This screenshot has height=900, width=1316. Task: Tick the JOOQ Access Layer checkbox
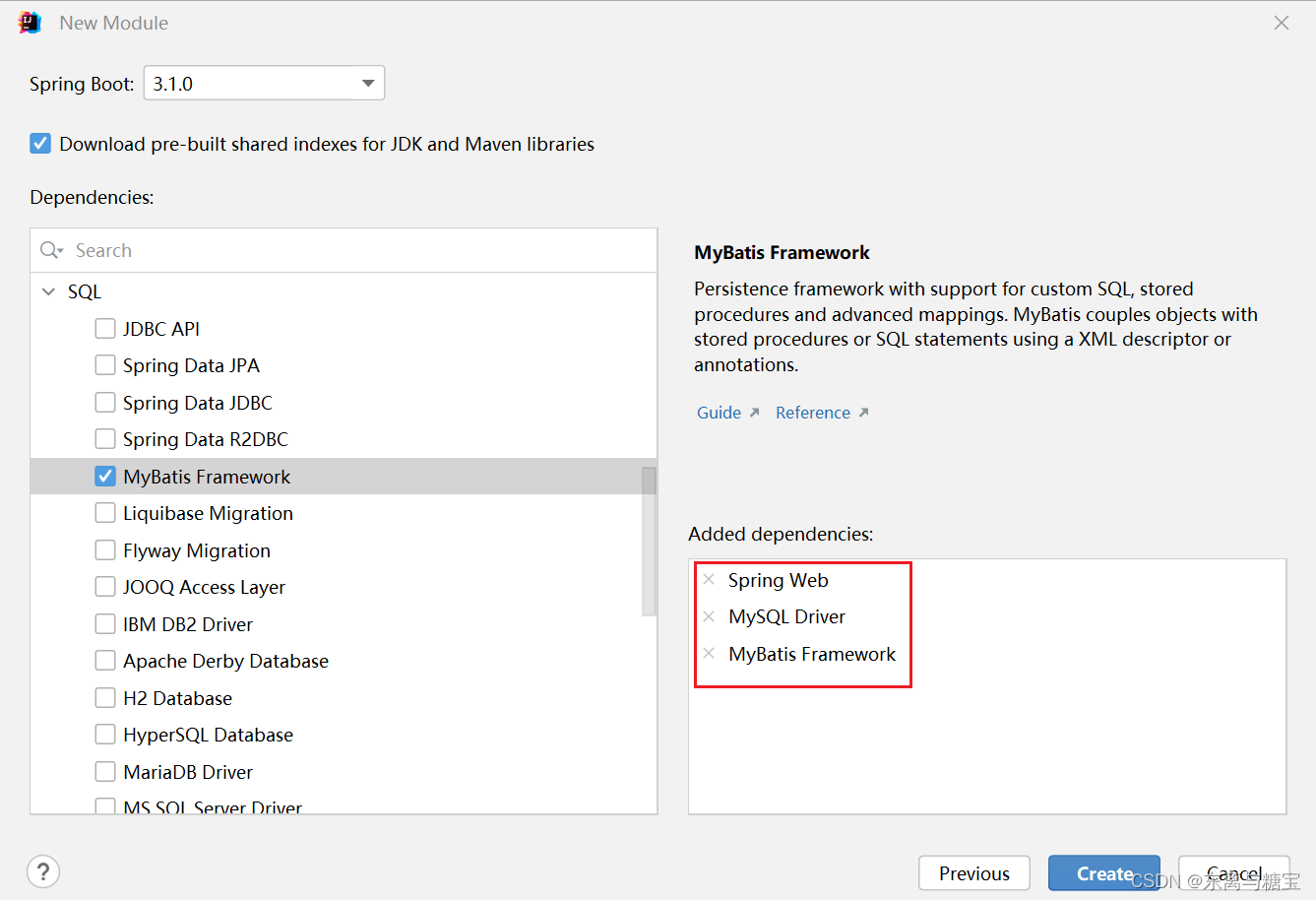click(x=105, y=587)
